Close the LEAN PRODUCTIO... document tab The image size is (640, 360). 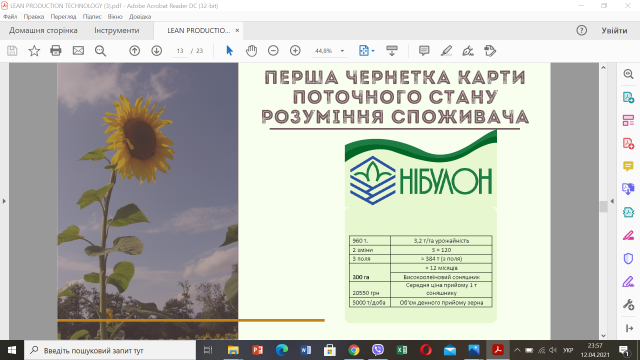coord(237,31)
